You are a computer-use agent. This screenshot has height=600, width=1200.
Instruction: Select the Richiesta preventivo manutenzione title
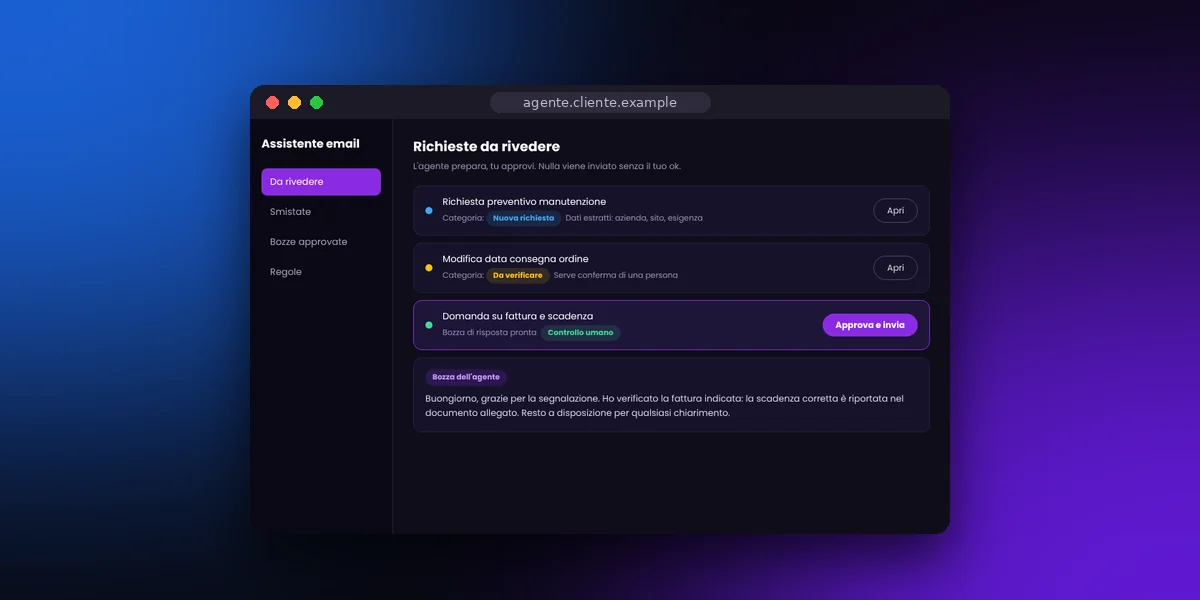click(524, 202)
